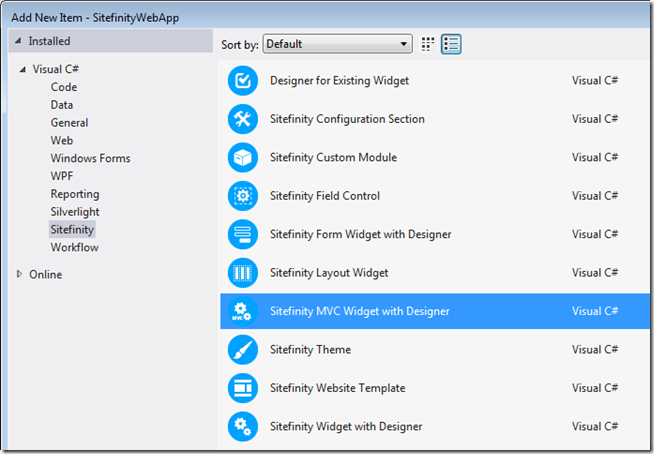The image size is (654, 454).
Task: Select the Code category
Action: (64, 87)
